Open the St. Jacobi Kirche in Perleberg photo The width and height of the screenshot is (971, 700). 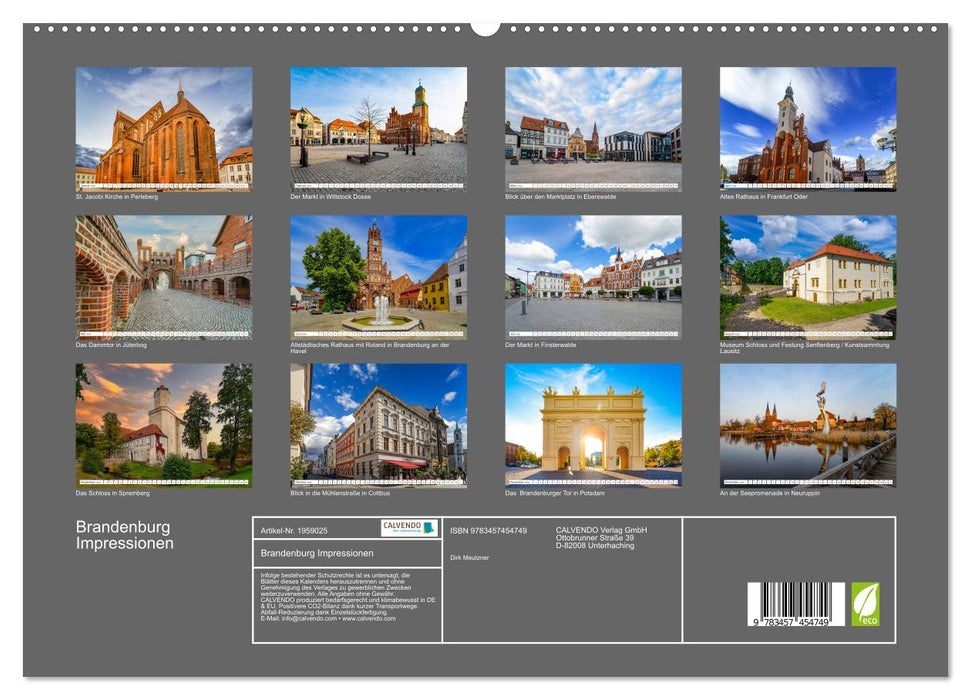pos(163,125)
